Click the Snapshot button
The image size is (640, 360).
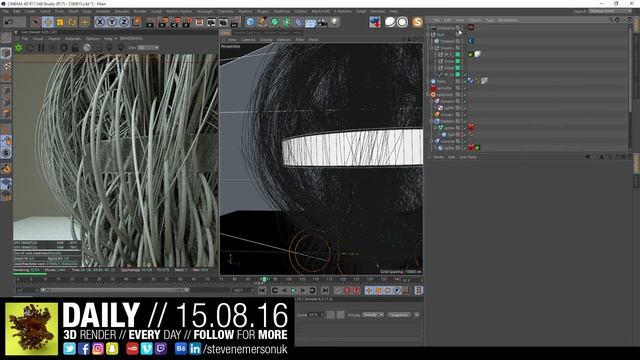tap(399, 315)
